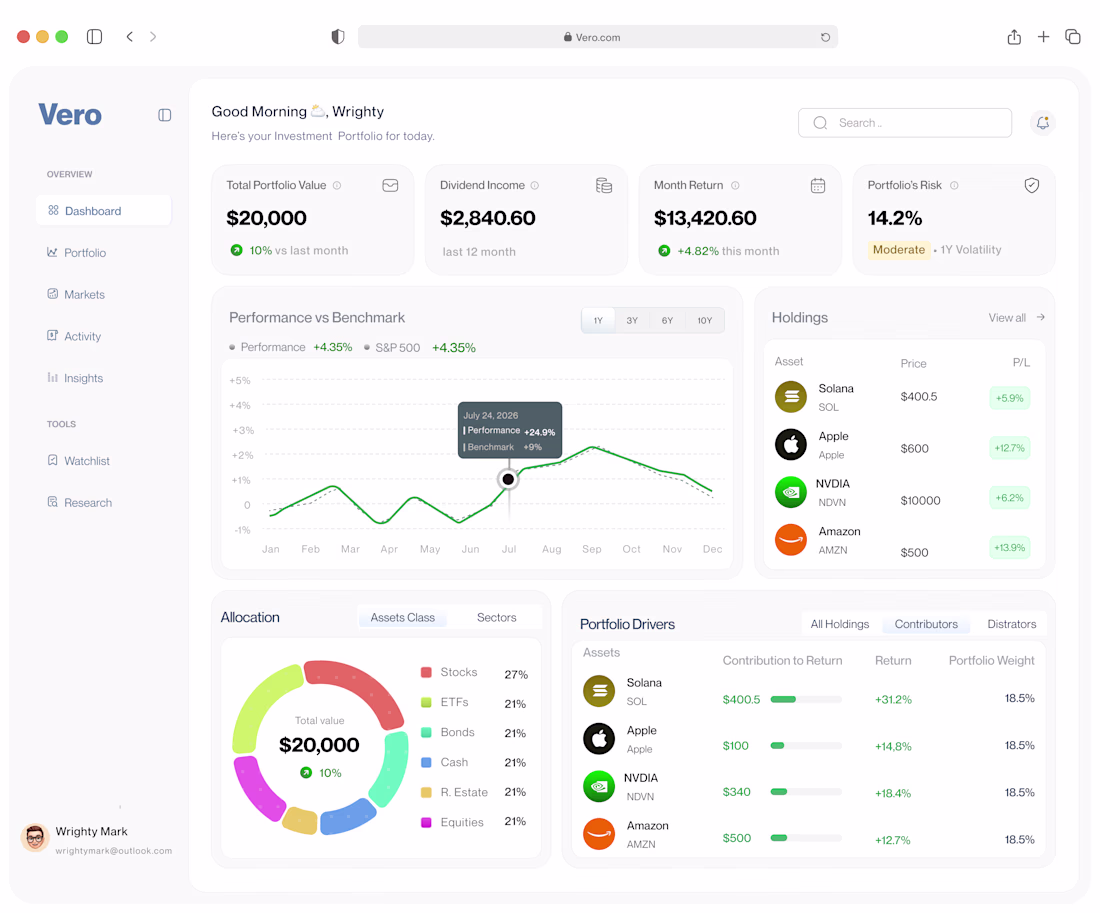The height and width of the screenshot is (913, 1100).
Task: Switch chart range to 3Y
Action: [632, 320]
